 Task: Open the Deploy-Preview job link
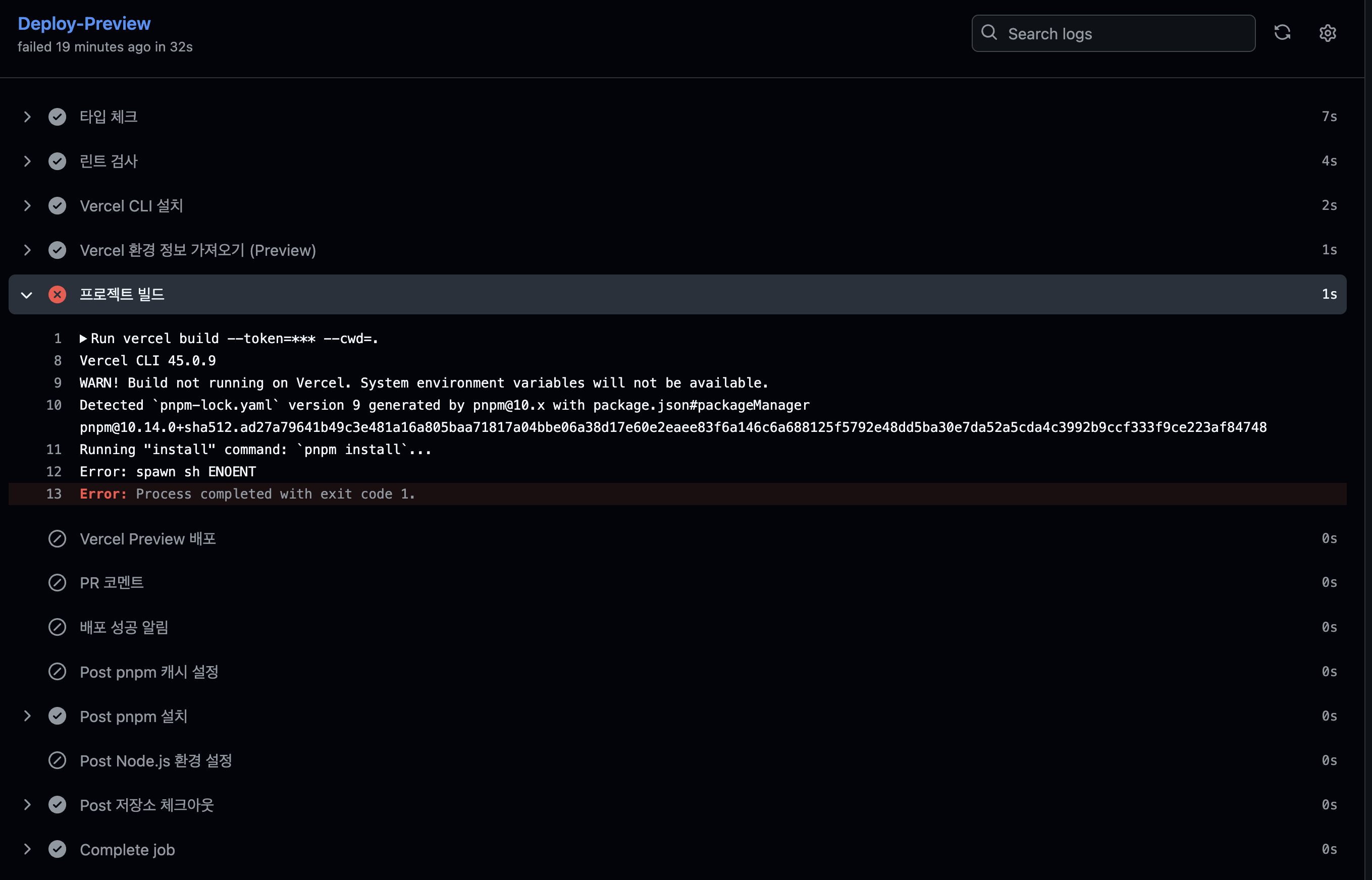(84, 23)
